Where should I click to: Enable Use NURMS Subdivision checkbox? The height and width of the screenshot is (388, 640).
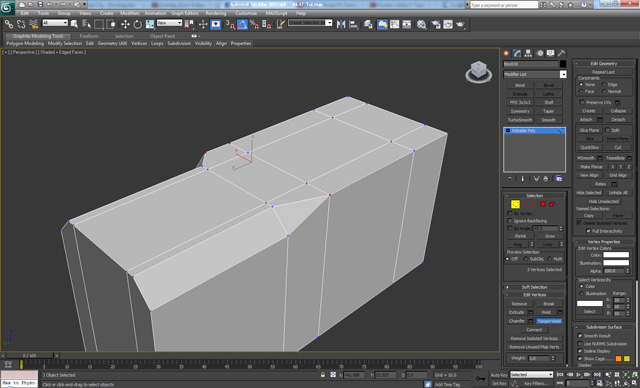(580, 344)
